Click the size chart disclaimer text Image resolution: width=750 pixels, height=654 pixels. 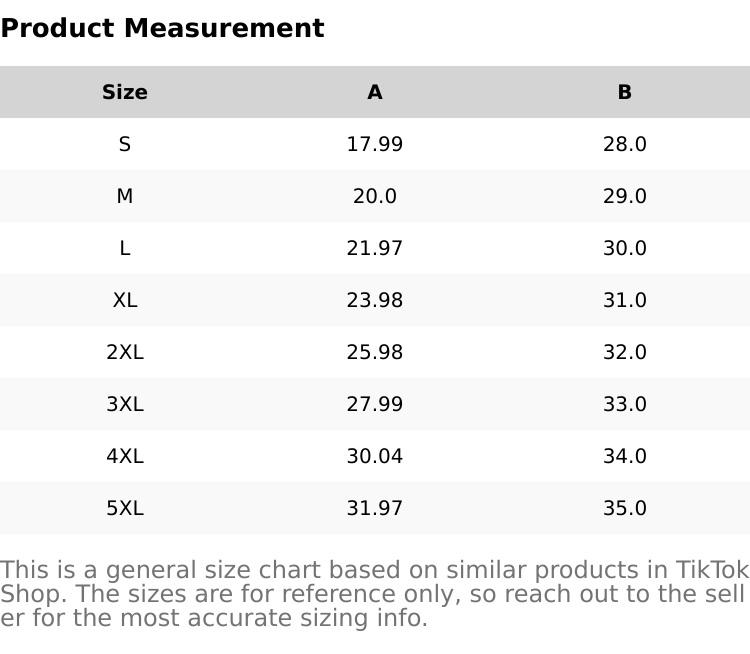[x=375, y=594]
